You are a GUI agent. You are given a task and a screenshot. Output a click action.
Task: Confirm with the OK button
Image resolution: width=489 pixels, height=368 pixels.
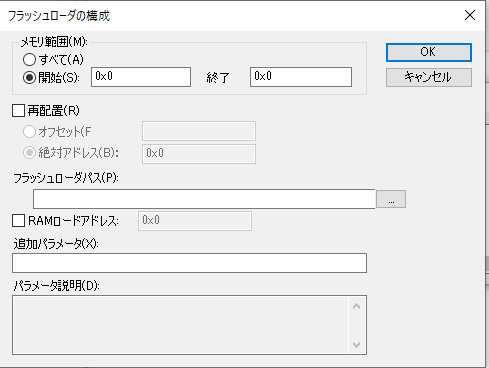[x=429, y=52]
